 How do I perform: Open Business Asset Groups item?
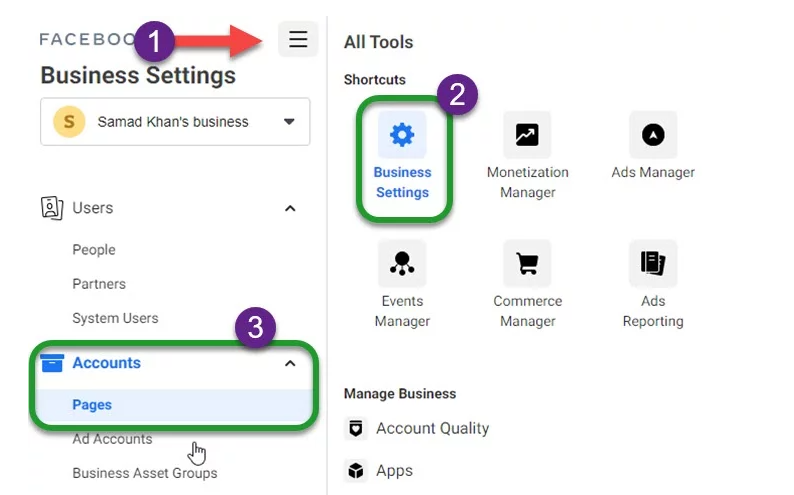(144, 473)
